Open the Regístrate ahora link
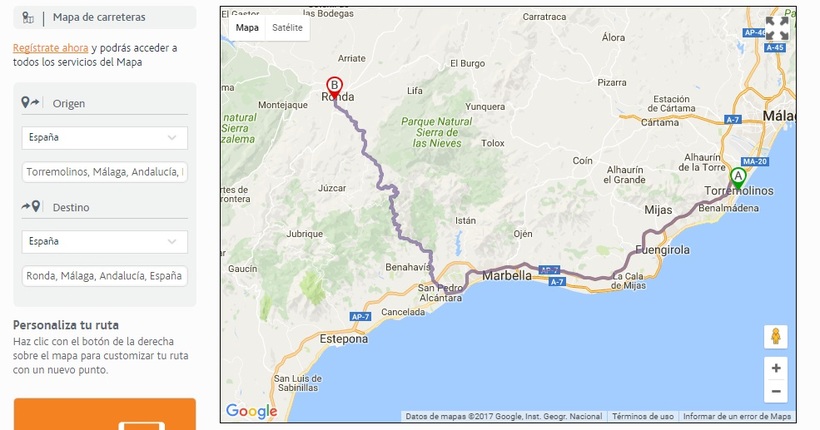Image resolution: width=820 pixels, height=430 pixels. tap(51, 48)
